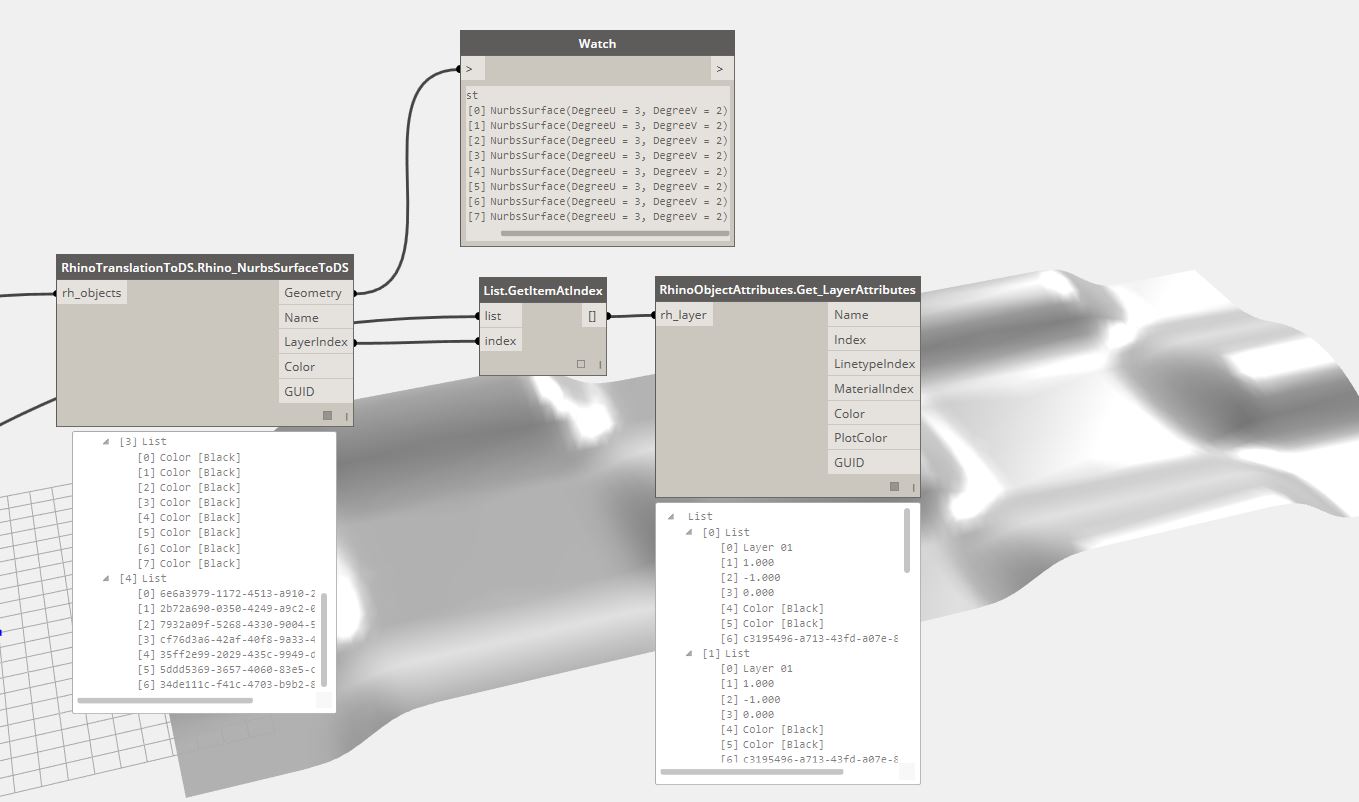This screenshot has width=1359, height=802.
Task: Click lacing indicator on Rhino_NurbsSurfaceToDS node
Action: click(347, 416)
